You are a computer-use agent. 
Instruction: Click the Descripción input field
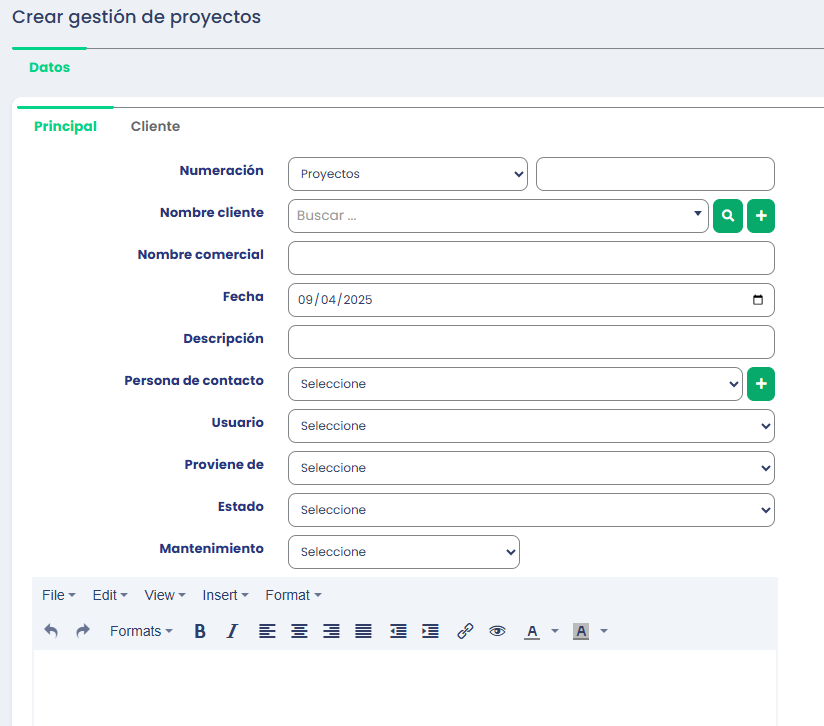531,342
